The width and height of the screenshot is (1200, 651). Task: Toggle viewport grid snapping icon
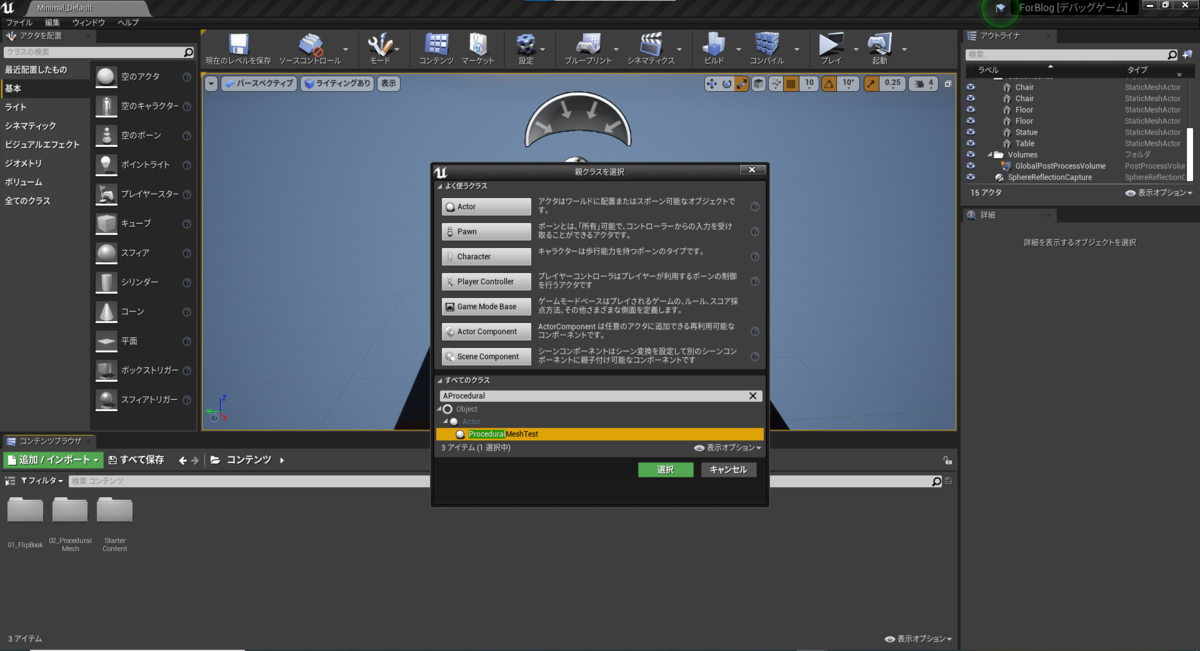click(x=789, y=84)
